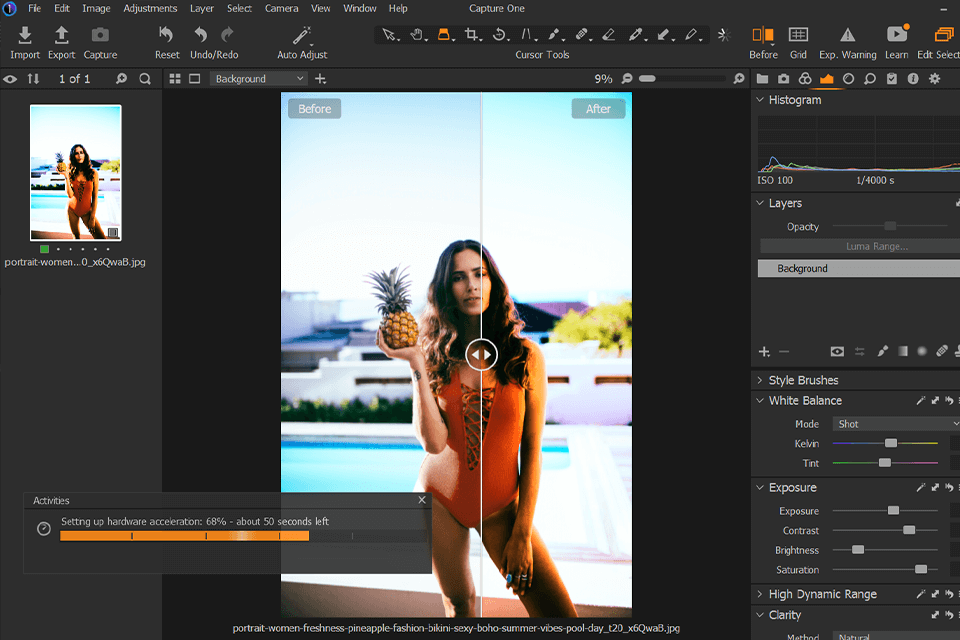Toggle the Exposure Warning
This screenshot has width=960, height=640.
click(x=847, y=35)
